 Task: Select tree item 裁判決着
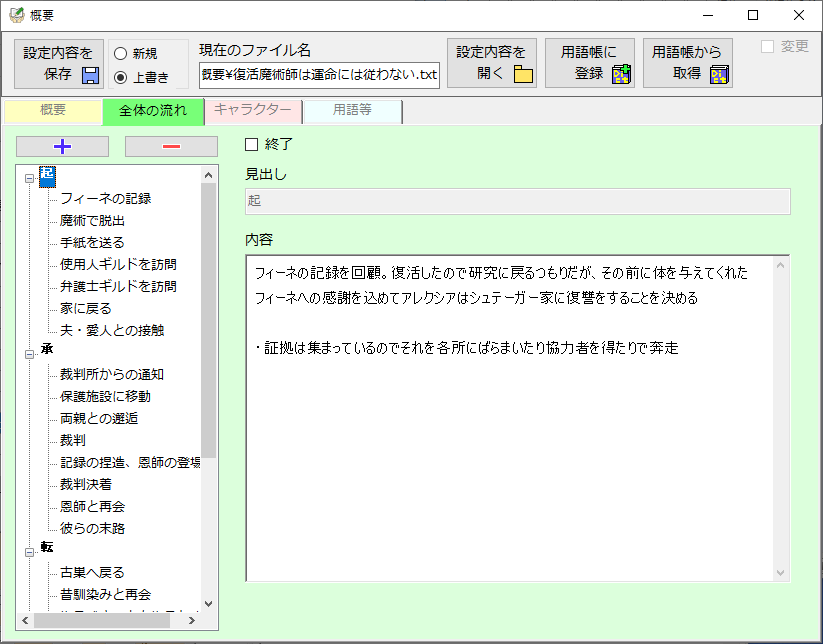86,485
